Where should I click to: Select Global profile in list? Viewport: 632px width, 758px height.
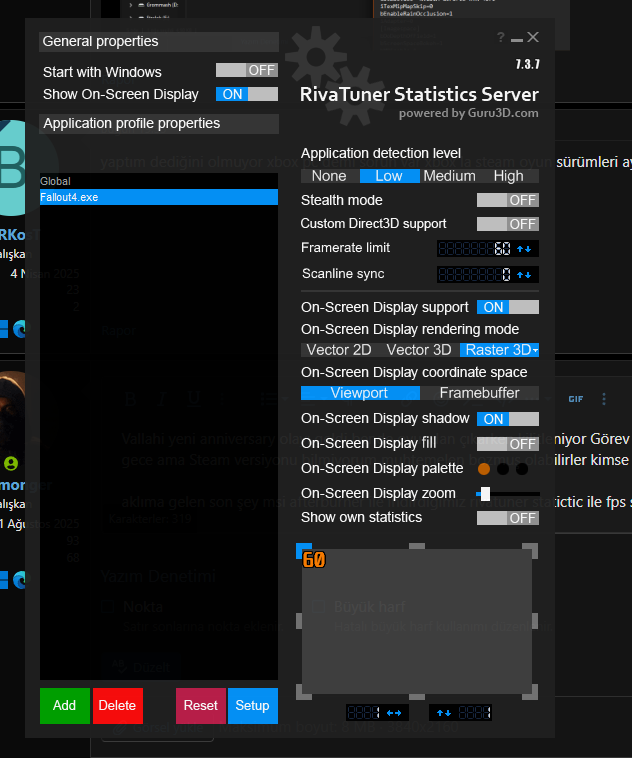[x=159, y=181]
